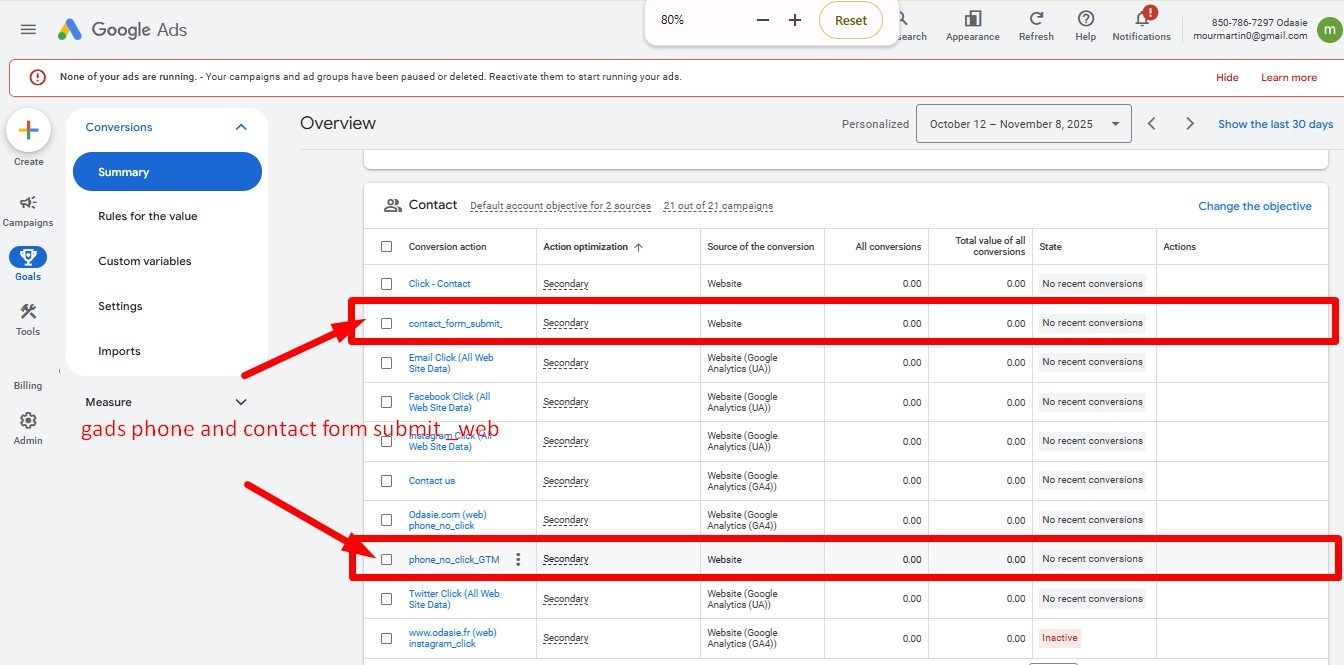The image size is (1344, 665).
Task: Open Billing in the left sidebar
Action: [28, 385]
